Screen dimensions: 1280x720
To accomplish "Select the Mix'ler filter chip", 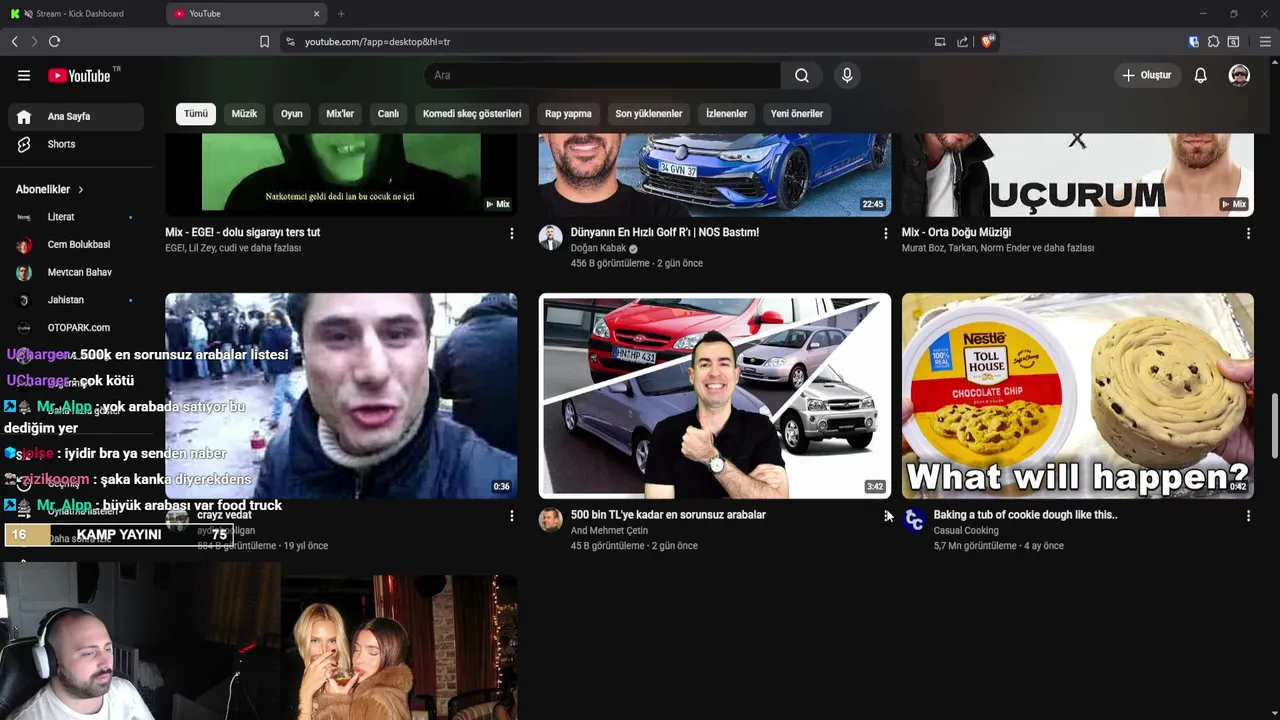I will click(340, 114).
